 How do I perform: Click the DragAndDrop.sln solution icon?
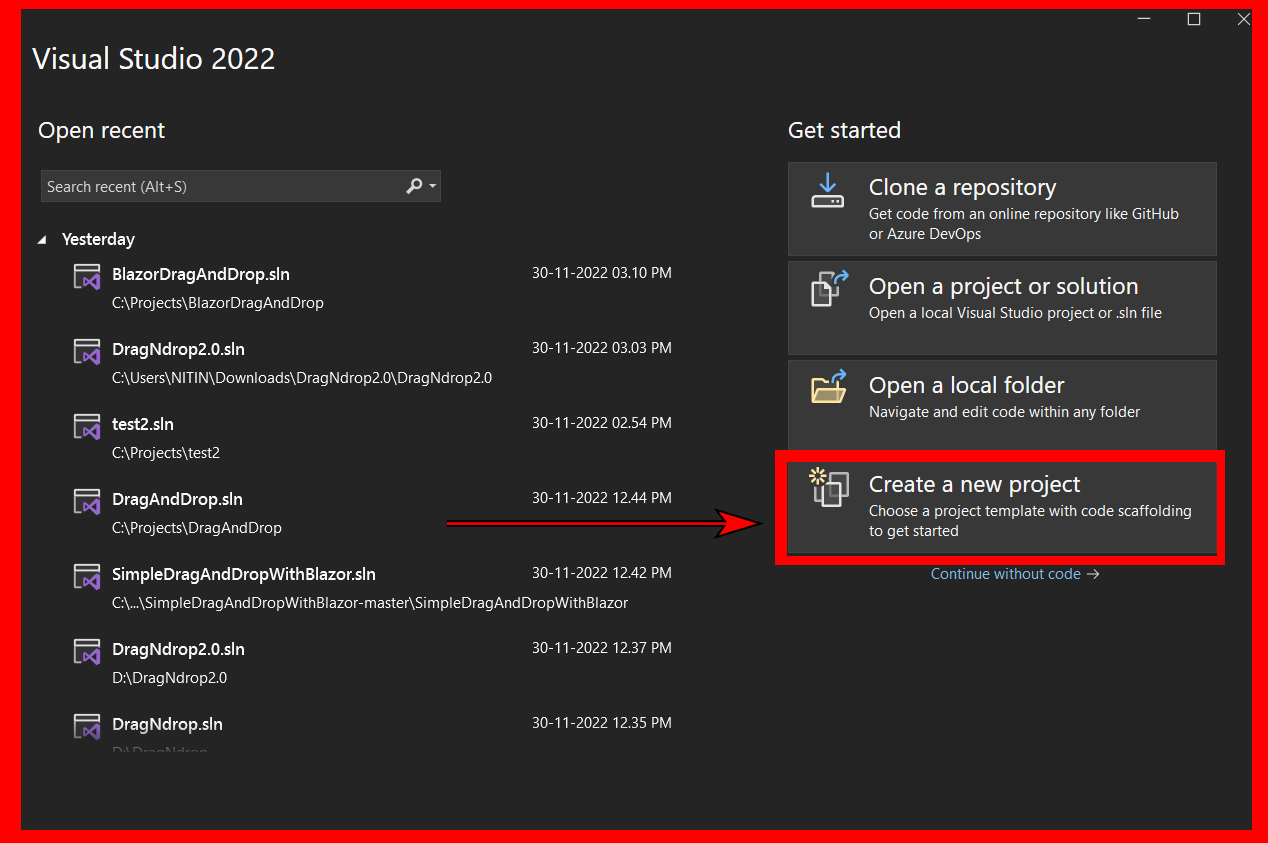[87, 501]
